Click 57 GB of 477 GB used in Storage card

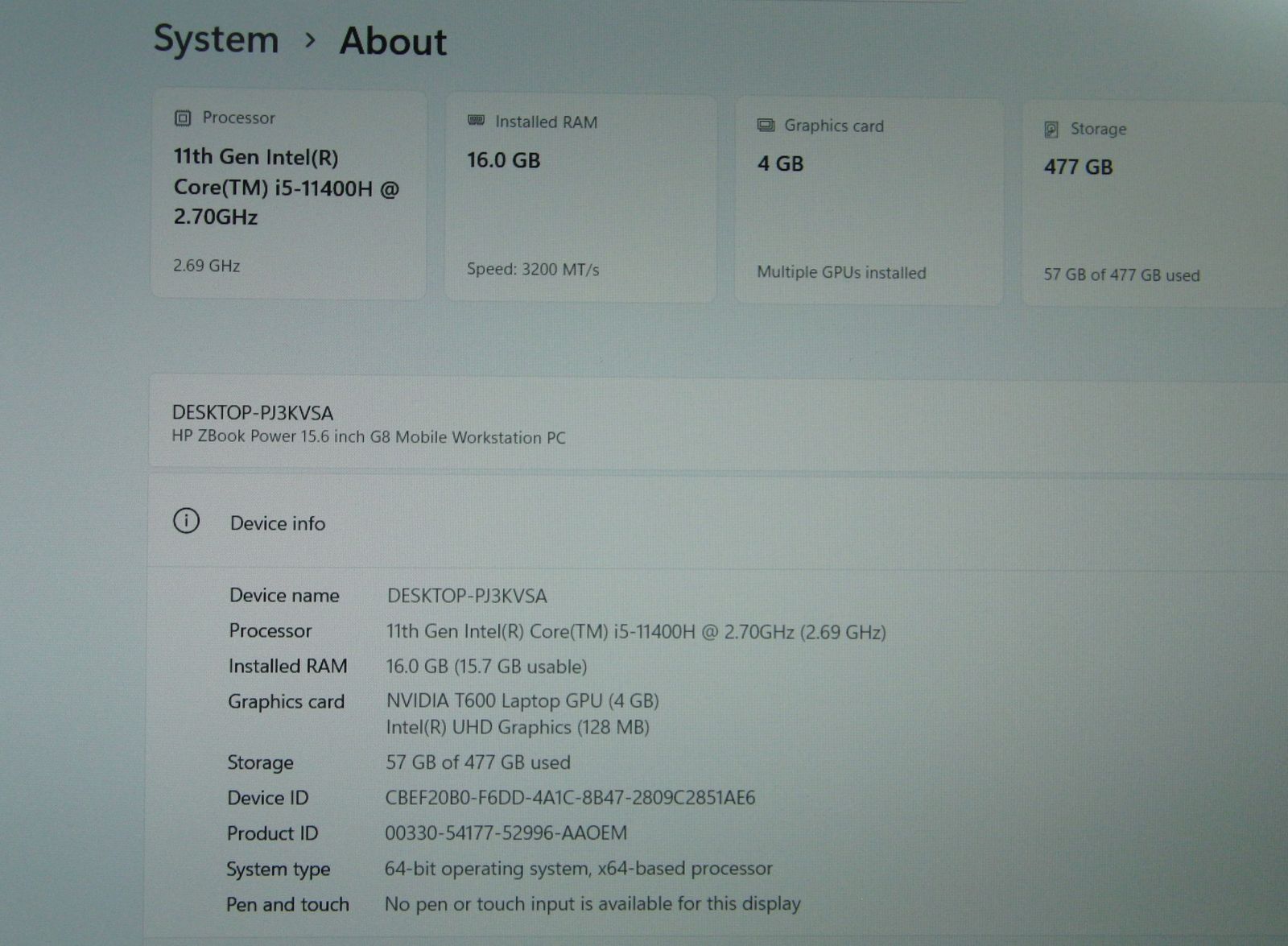(1121, 275)
